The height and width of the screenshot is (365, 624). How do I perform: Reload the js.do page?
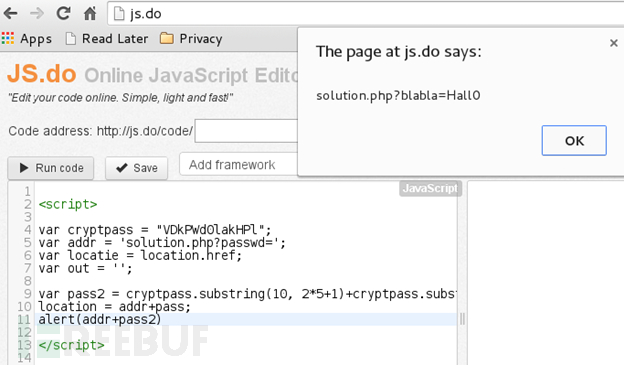63,14
